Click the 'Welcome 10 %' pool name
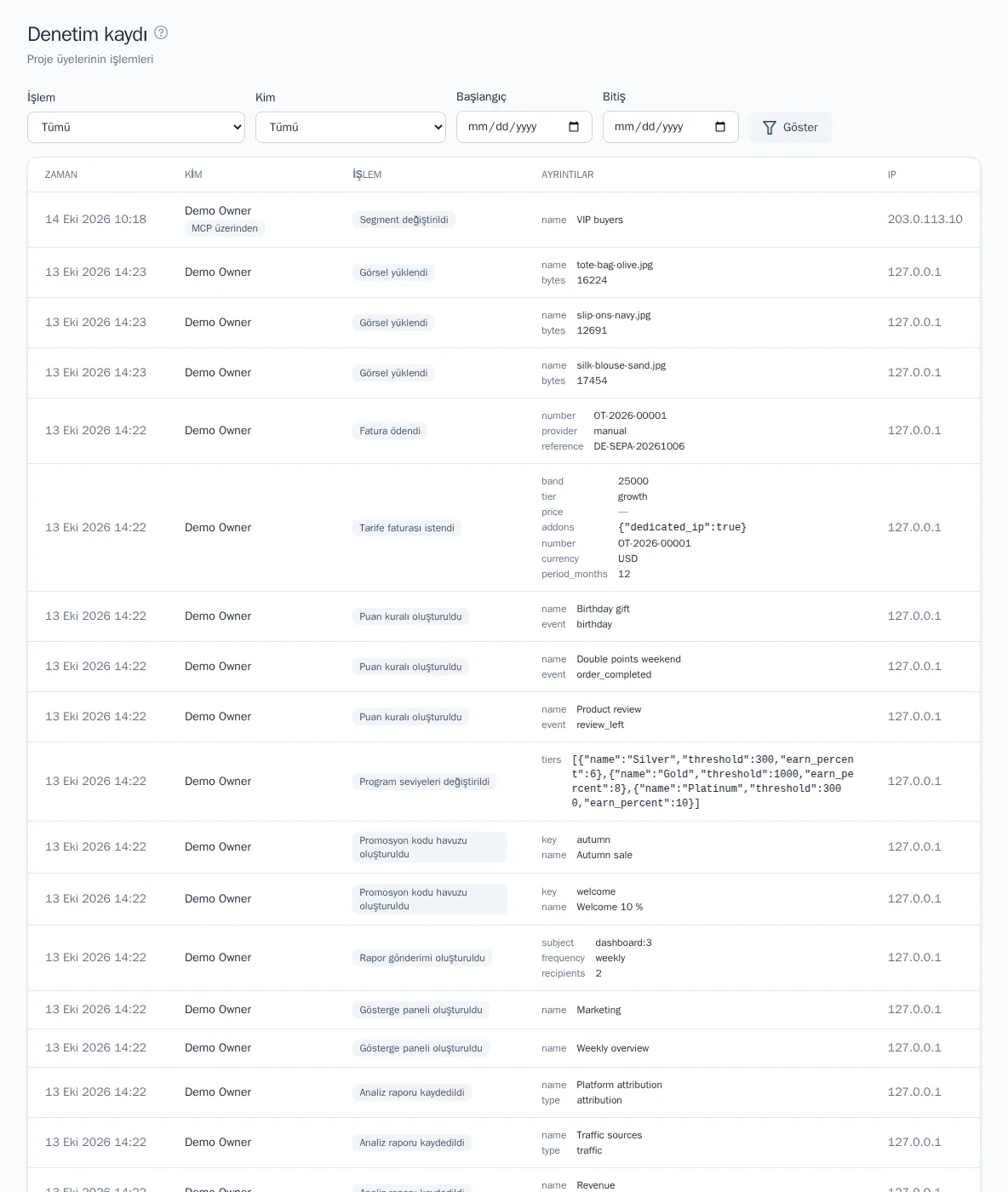The width and height of the screenshot is (1008, 1192). pos(610,907)
